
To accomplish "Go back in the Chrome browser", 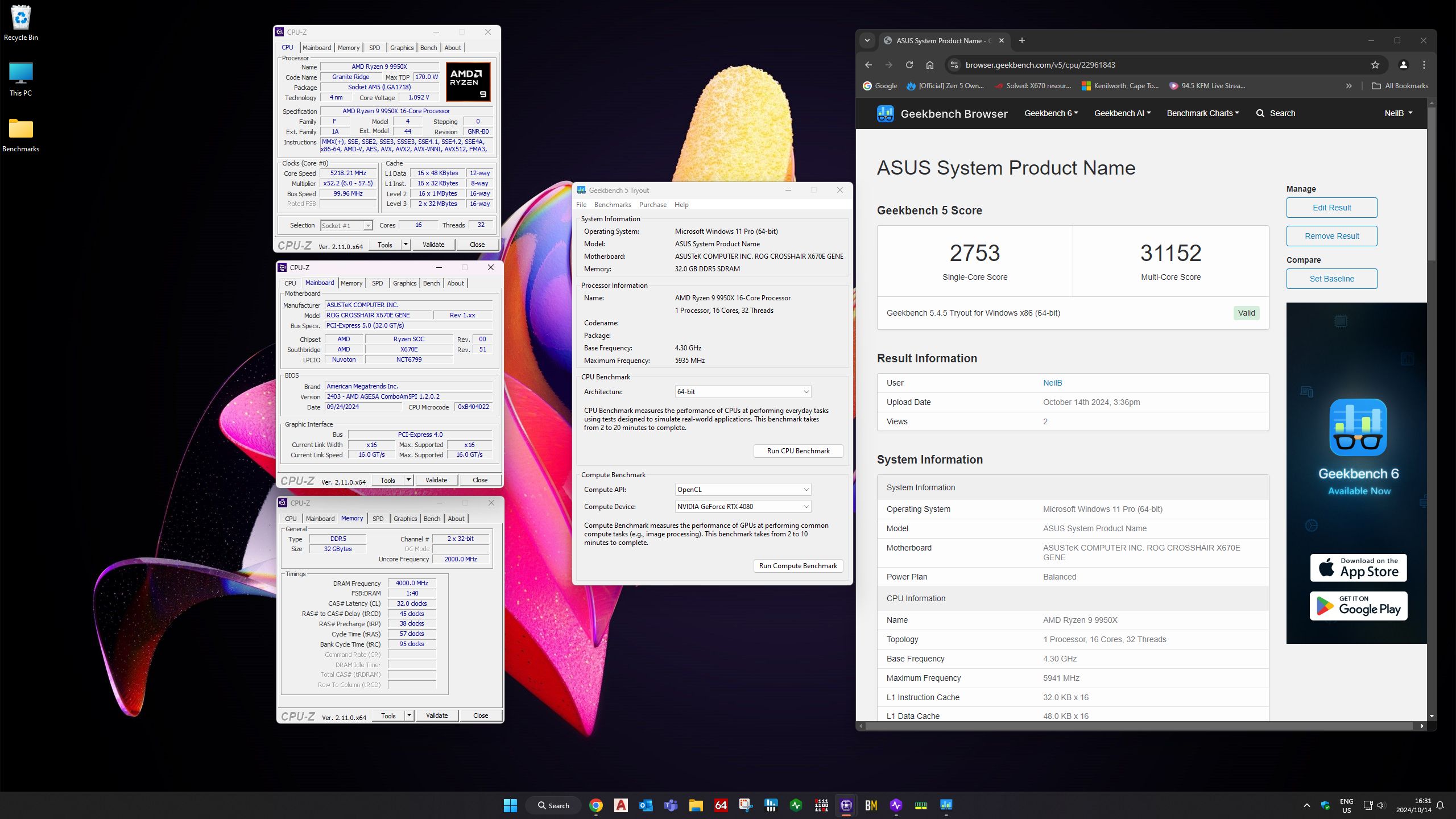I will click(x=868, y=65).
